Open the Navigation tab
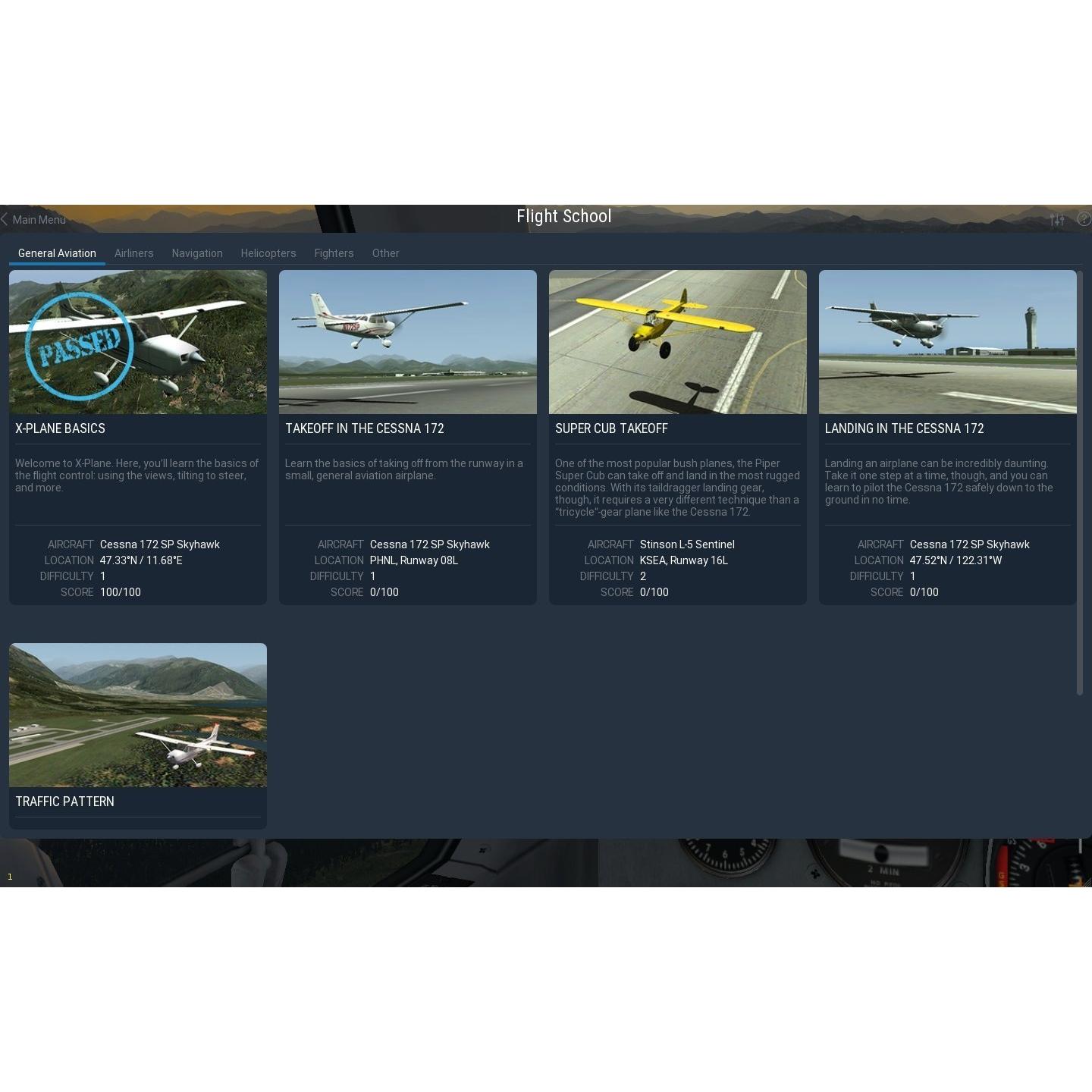 coord(197,253)
